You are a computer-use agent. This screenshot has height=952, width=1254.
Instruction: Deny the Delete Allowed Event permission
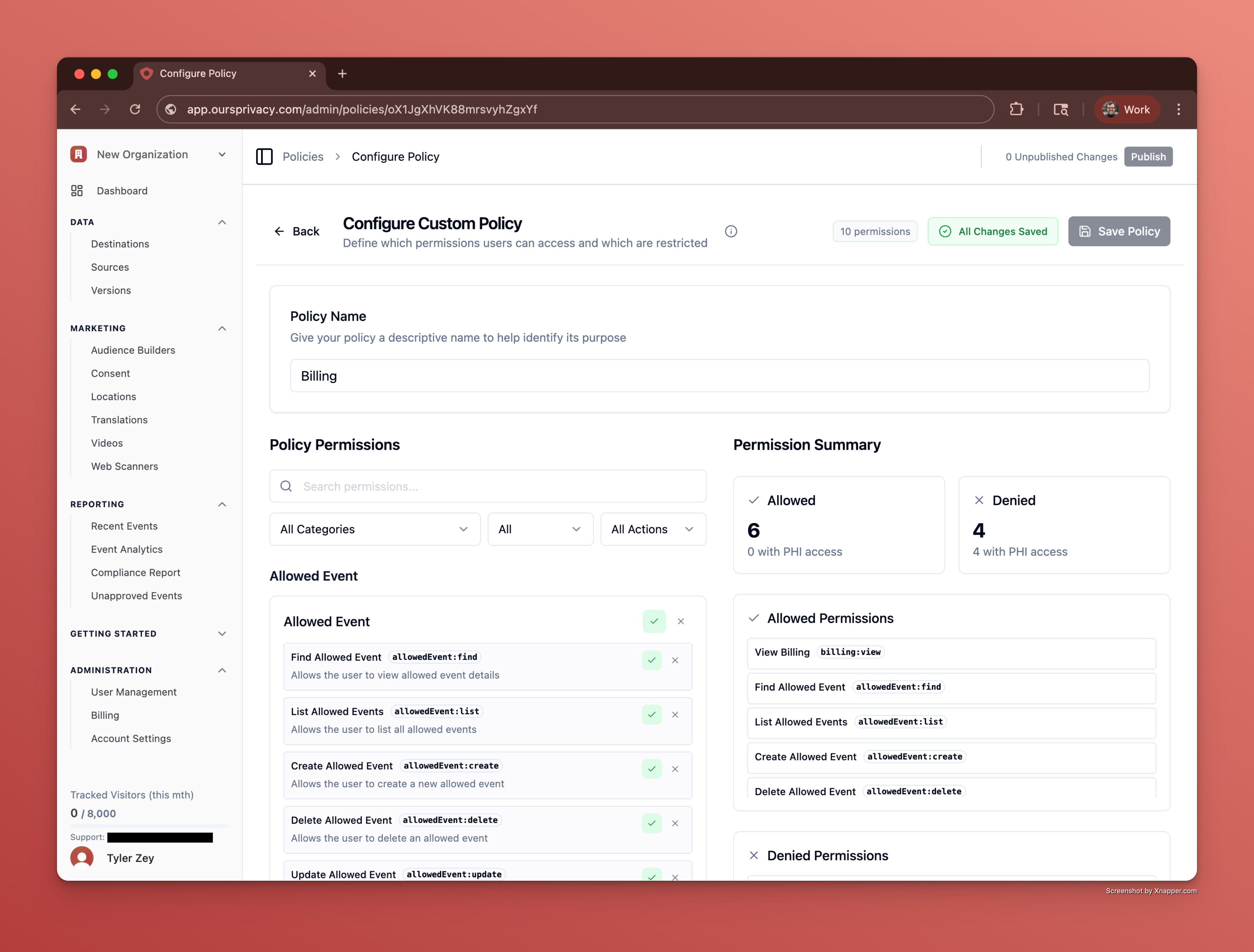(x=675, y=823)
